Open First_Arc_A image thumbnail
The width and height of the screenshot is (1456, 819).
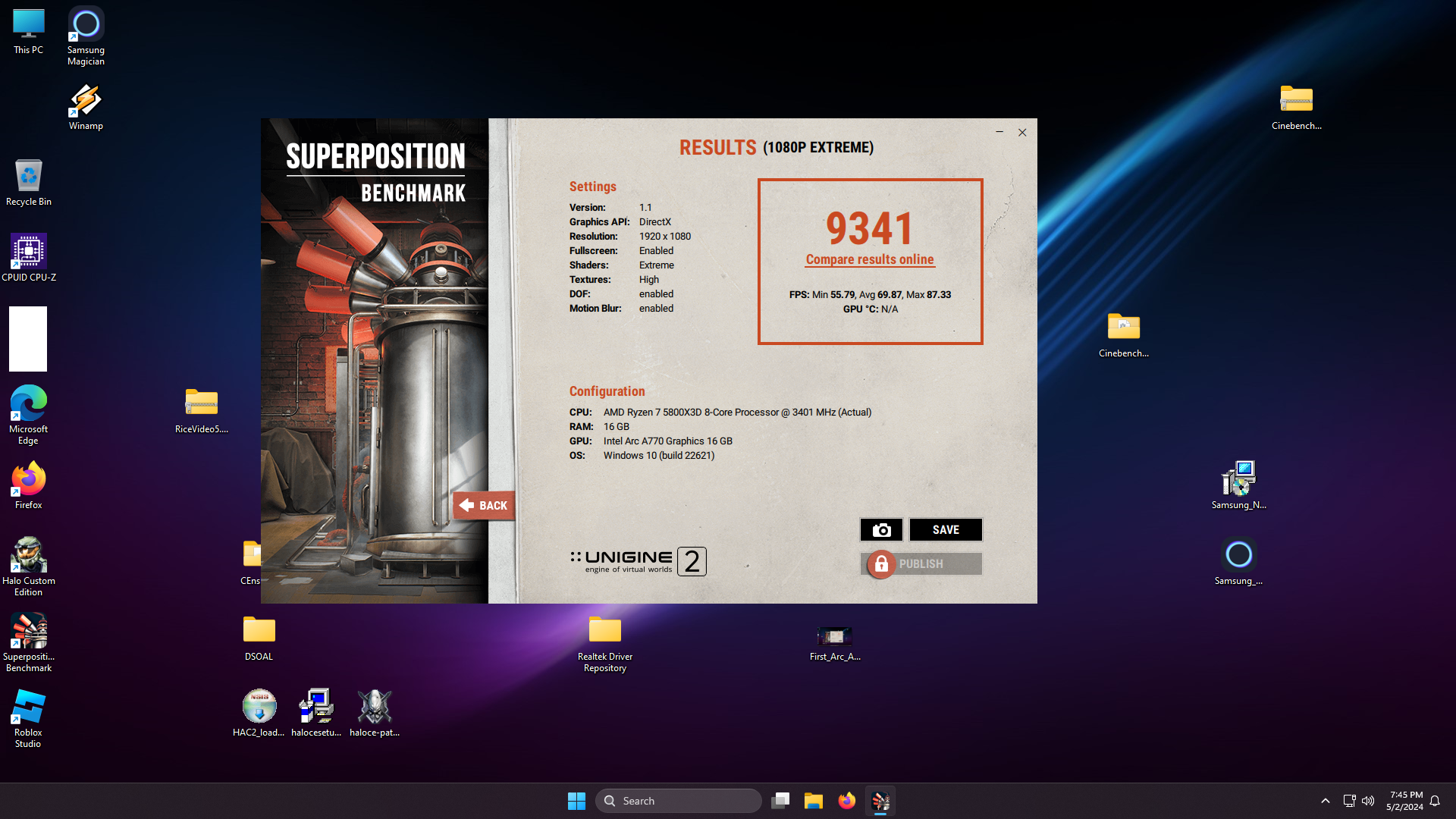tap(835, 643)
